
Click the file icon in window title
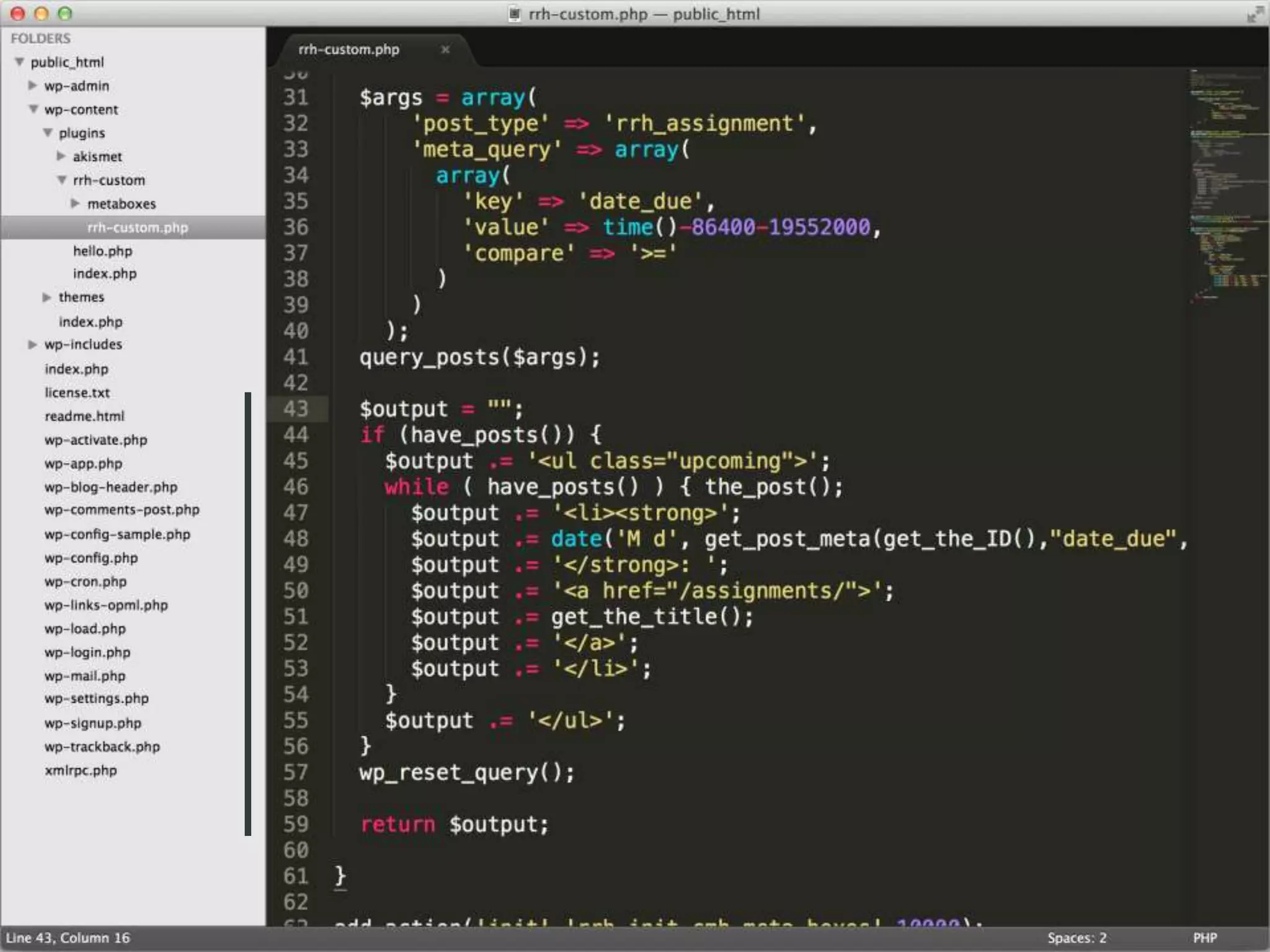514,14
